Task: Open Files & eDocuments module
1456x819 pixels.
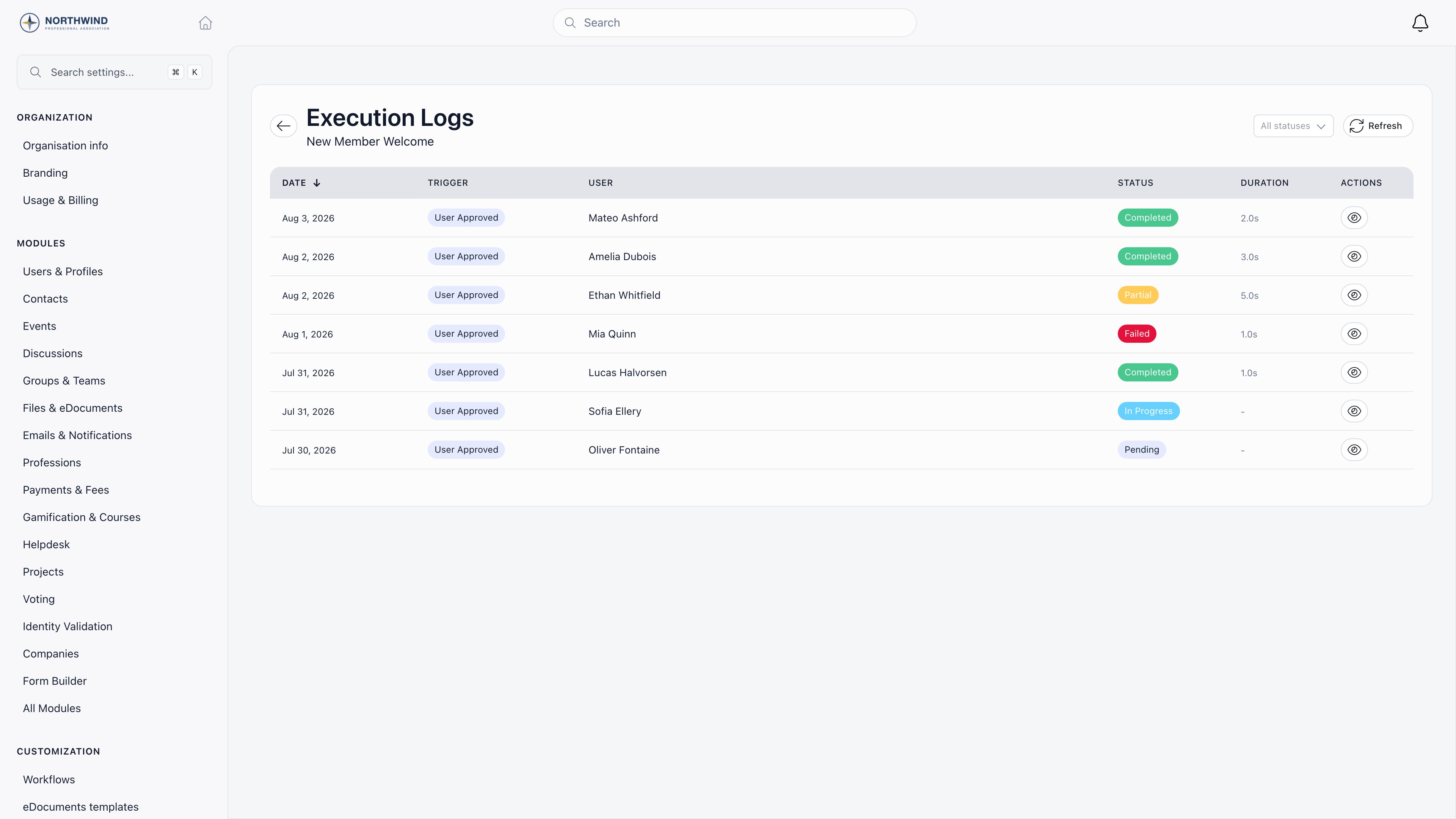Action: click(x=72, y=408)
